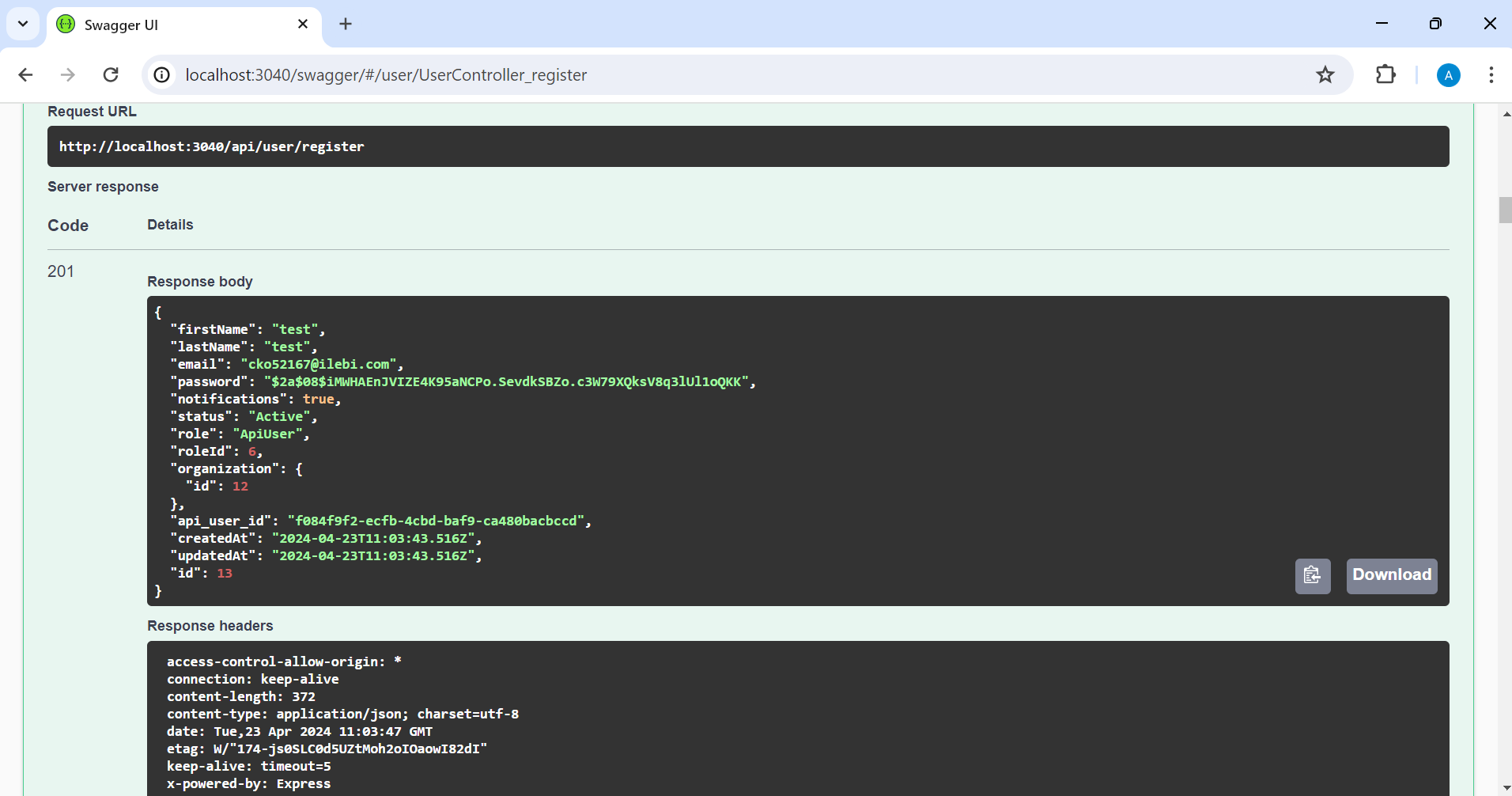Click scrollbar down arrow

click(x=1505, y=787)
